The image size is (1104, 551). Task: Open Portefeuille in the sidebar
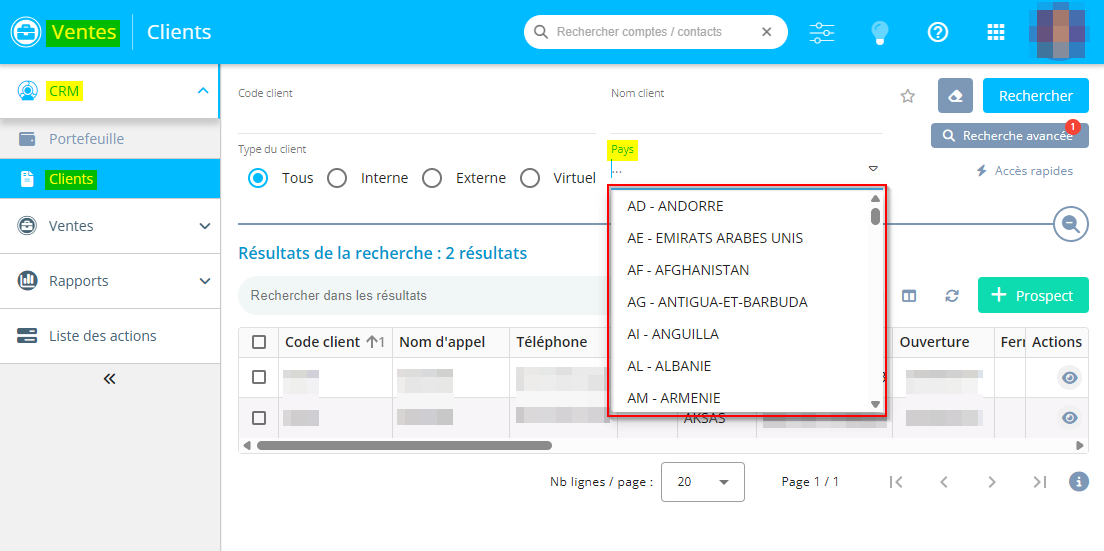click(87, 139)
